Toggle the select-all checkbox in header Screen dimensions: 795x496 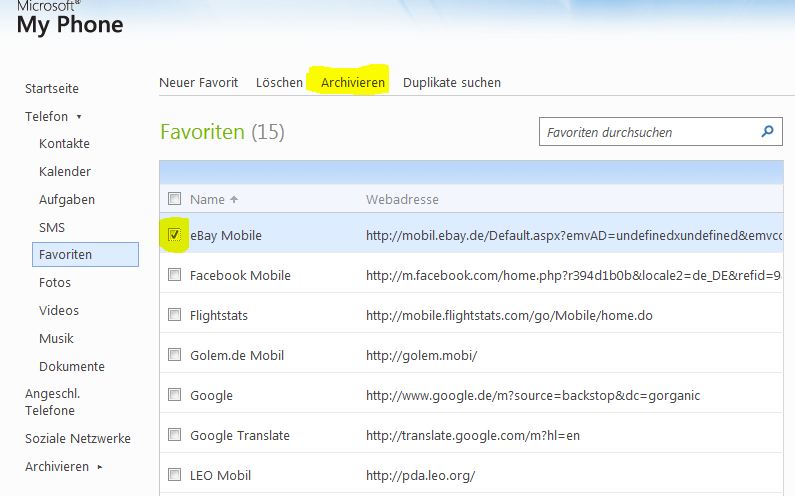174,198
